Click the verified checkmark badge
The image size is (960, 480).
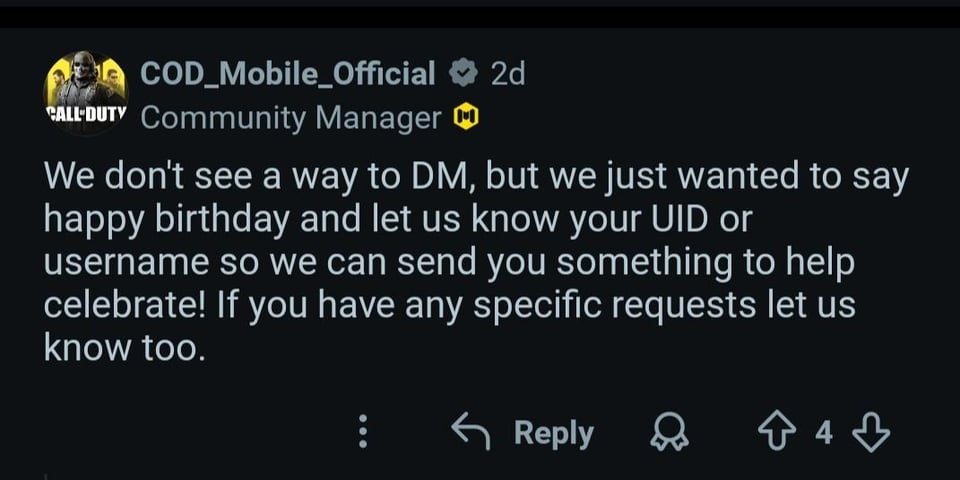pos(461,74)
